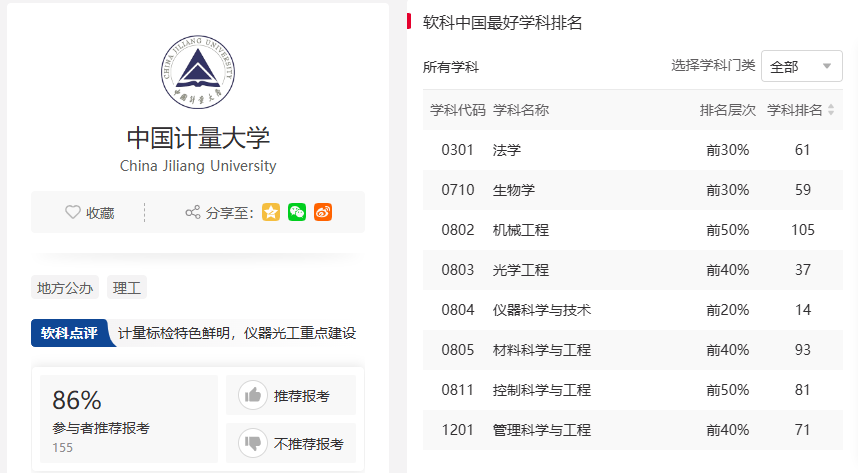Click the 管理科学与工程 subject entry
858x473 pixels.
(542, 430)
